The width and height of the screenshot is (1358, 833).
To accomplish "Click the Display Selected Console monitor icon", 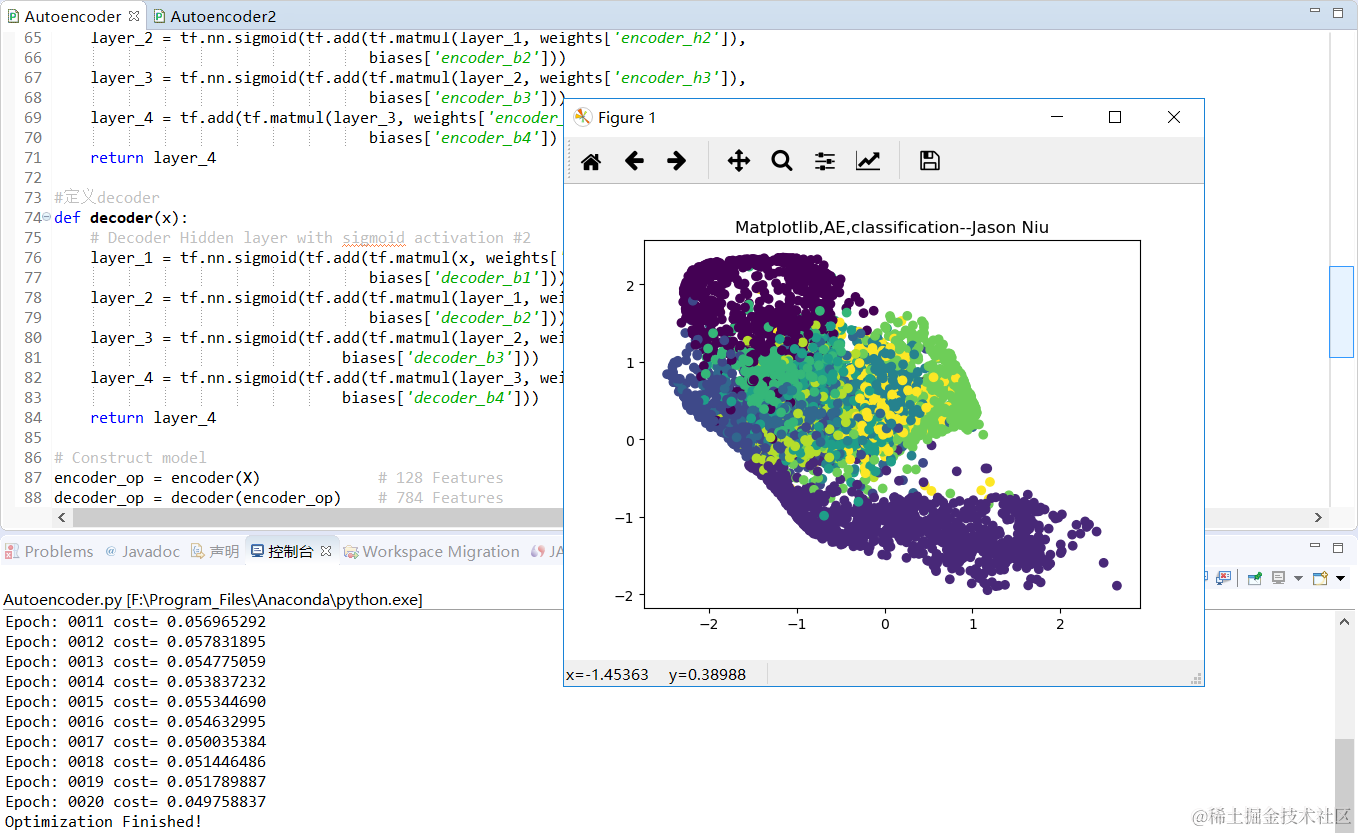I will coord(1279,578).
